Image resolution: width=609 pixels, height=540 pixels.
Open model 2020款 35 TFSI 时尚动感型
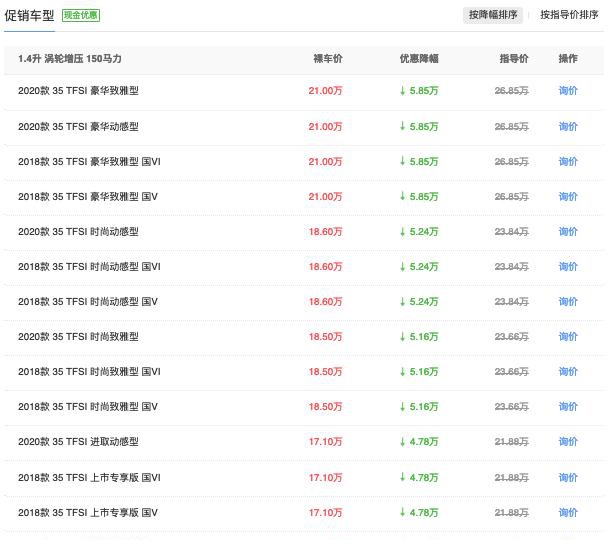point(78,232)
